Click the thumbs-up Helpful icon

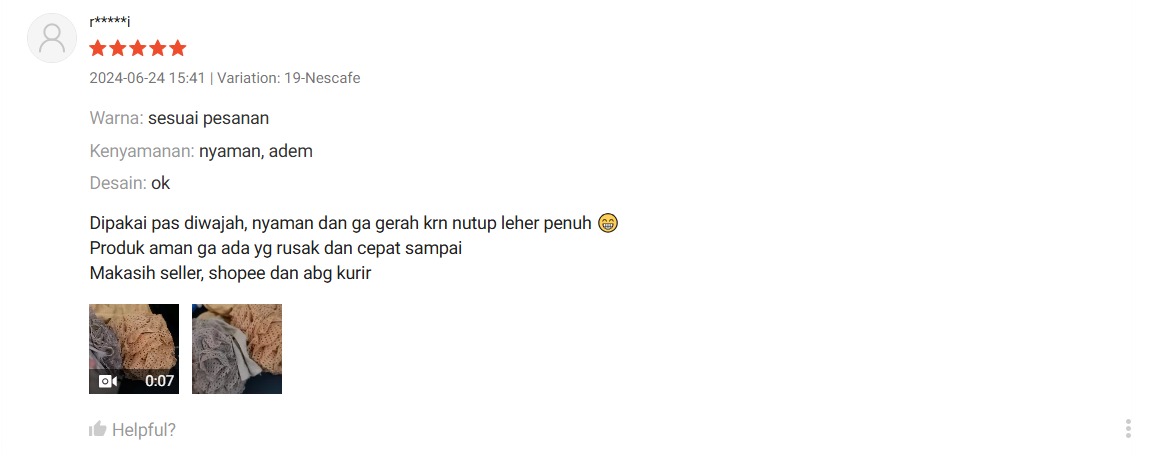[x=97, y=429]
